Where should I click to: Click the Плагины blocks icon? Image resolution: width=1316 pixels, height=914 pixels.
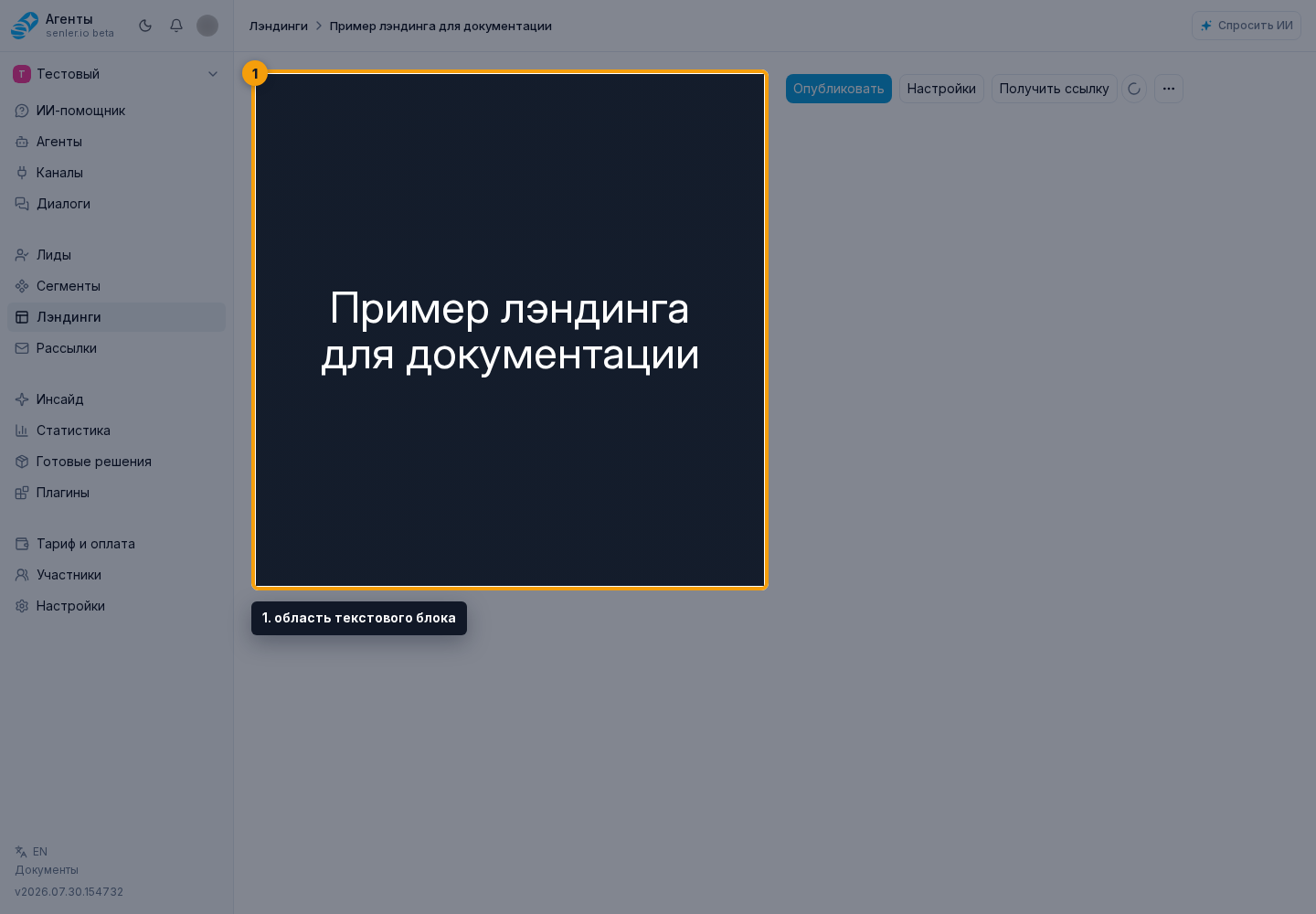tap(22, 493)
